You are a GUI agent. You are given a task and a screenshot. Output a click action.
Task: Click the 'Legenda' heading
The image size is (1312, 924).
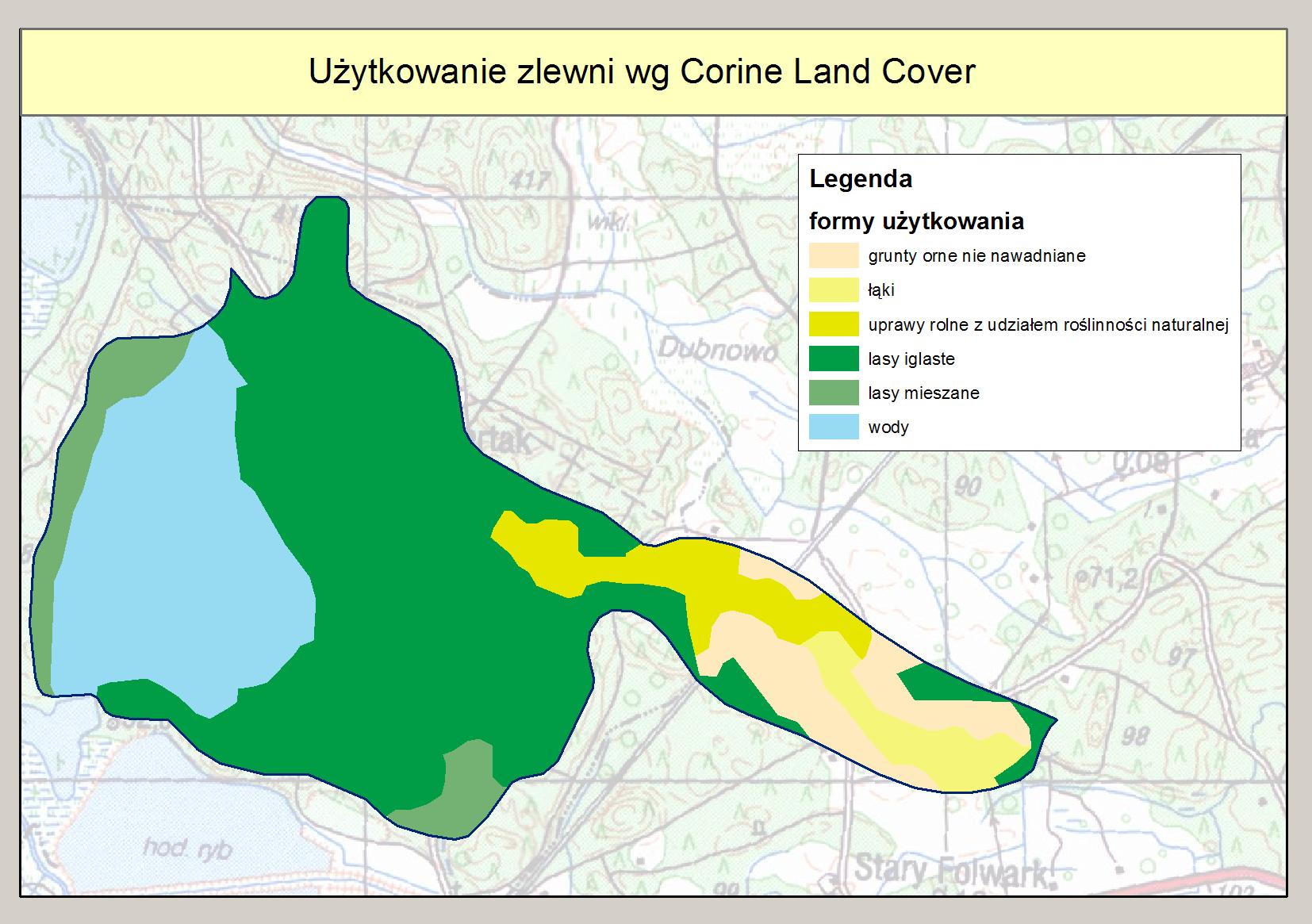(x=861, y=179)
